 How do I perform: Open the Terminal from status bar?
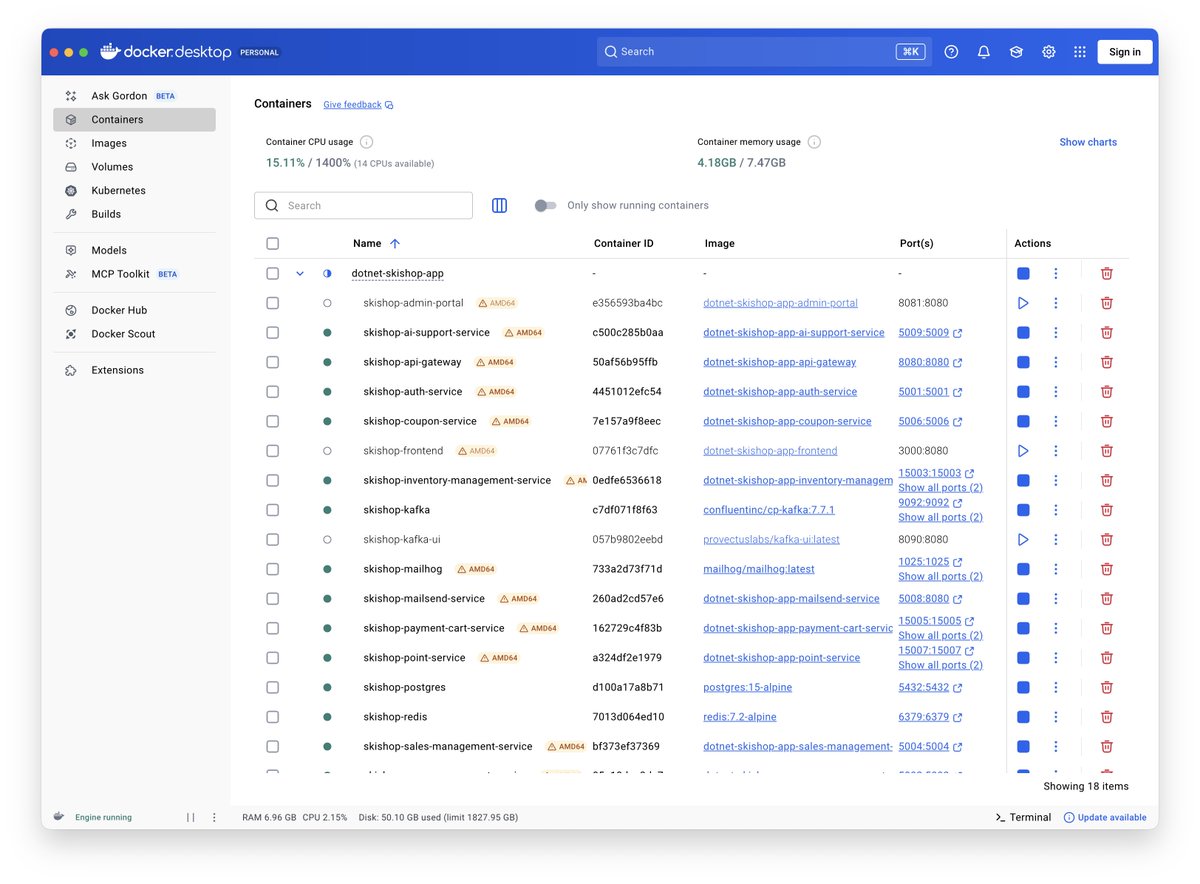(1023, 817)
